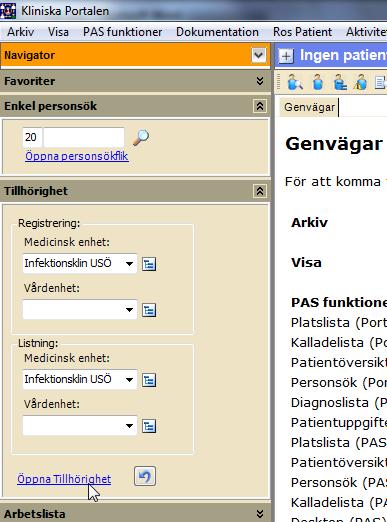This screenshot has width=387, height=522.
Task: Collapse the Enkel personsök panel
Action: 260,106
